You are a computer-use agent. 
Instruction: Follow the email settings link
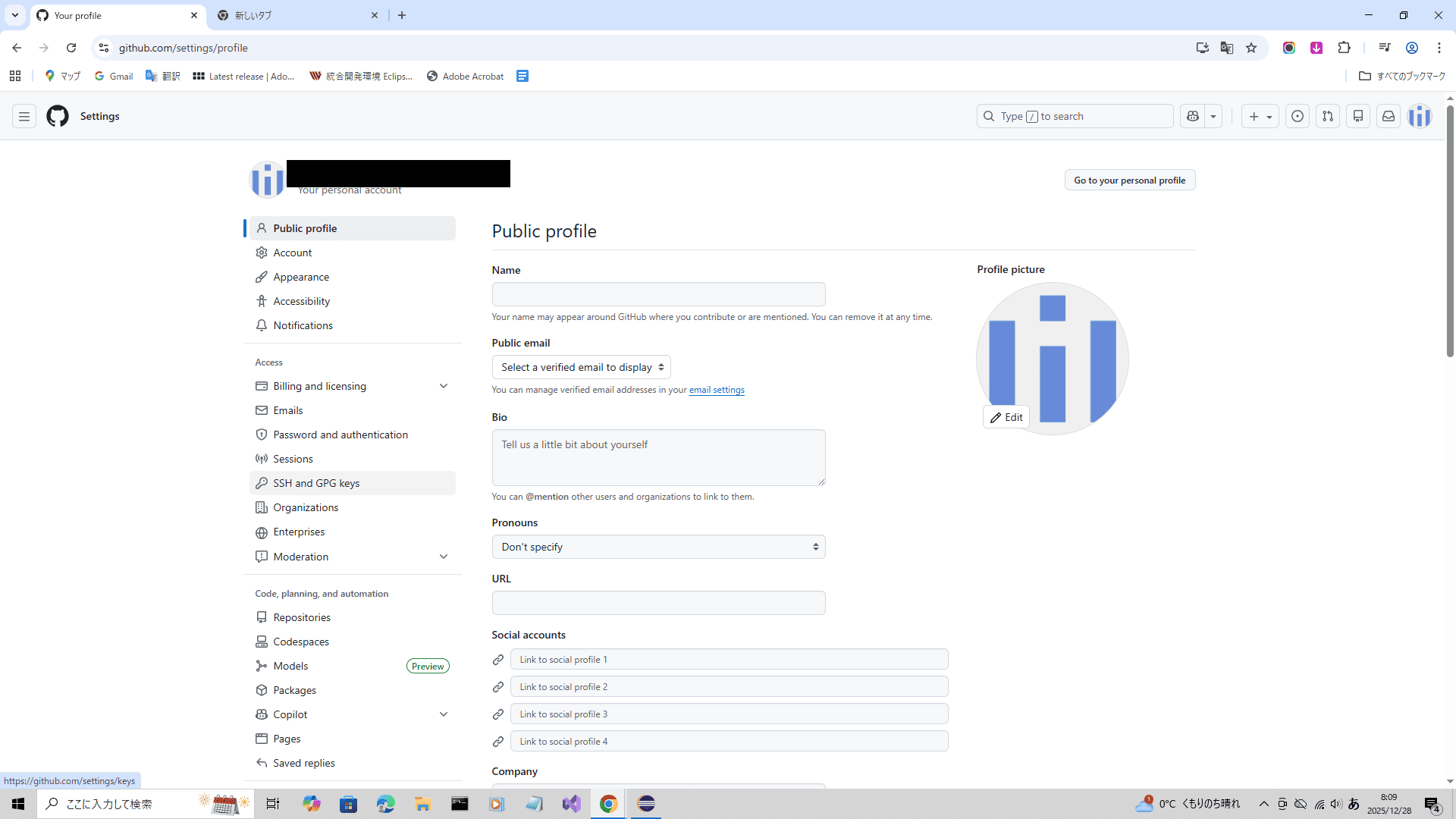[x=717, y=390]
